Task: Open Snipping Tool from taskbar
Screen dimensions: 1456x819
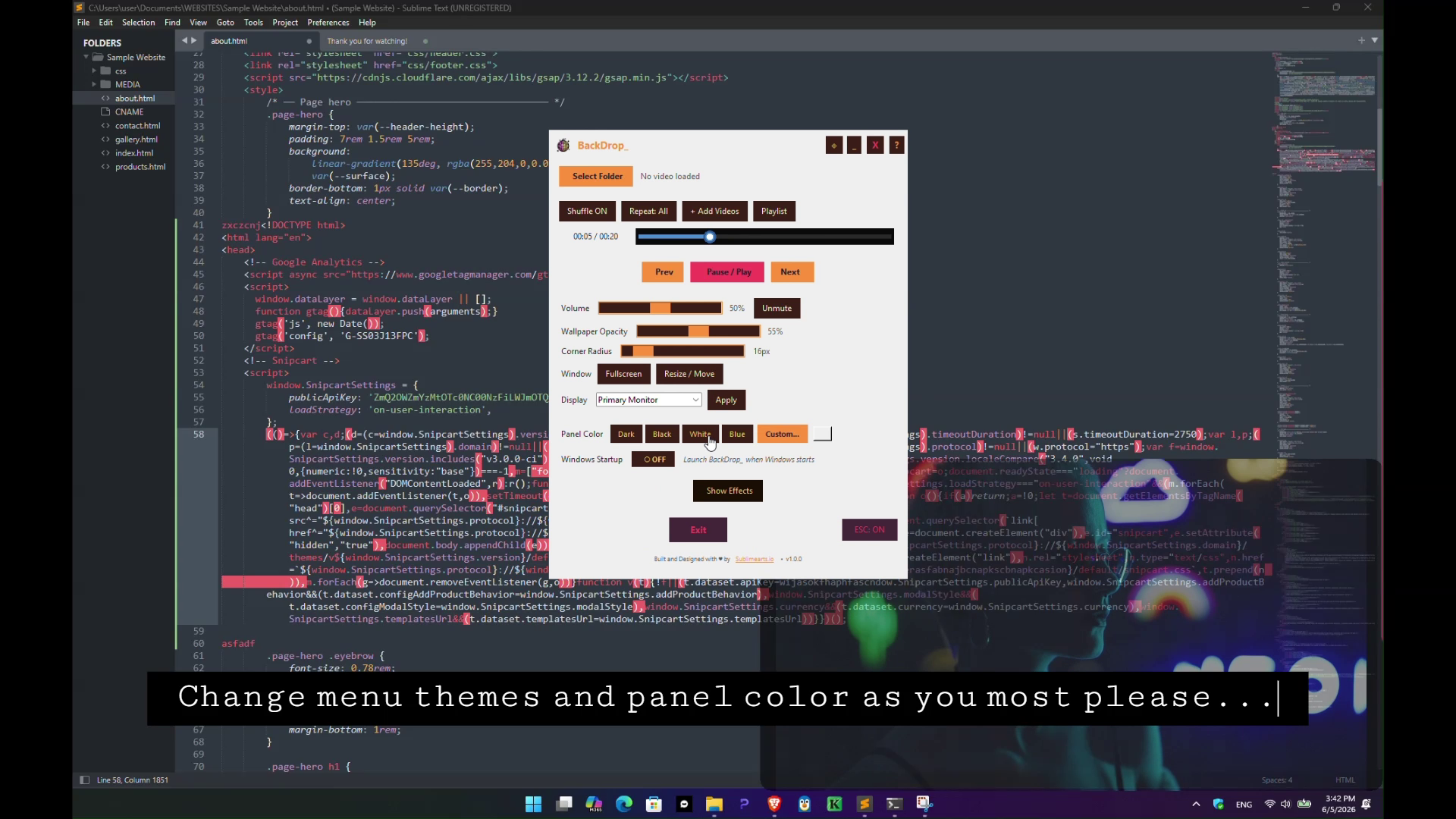Action: point(924,804)
